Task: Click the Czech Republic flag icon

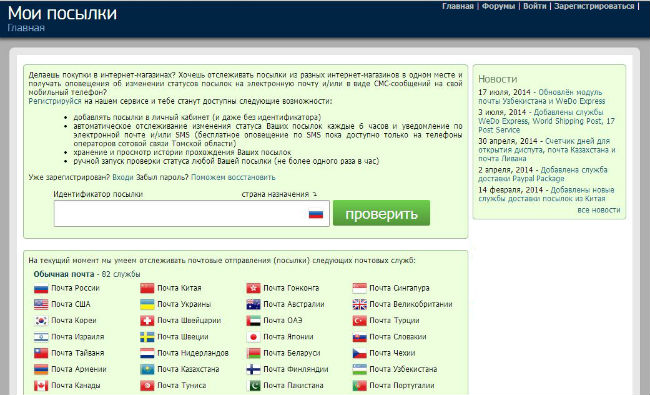Action: [359, 353]
